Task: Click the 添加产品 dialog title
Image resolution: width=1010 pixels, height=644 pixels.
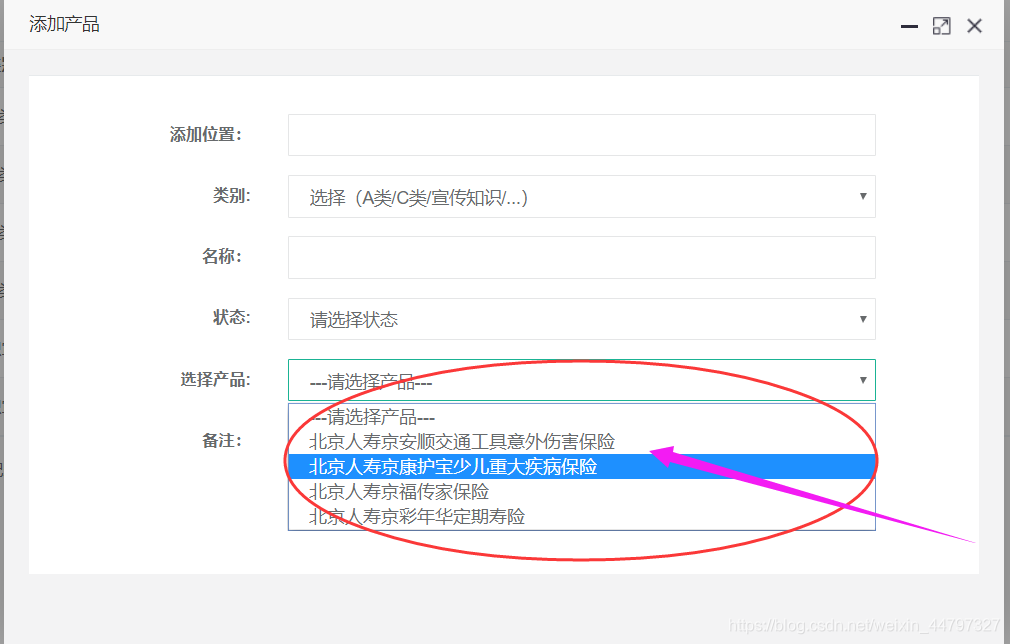Action: (x=64, y=24)
